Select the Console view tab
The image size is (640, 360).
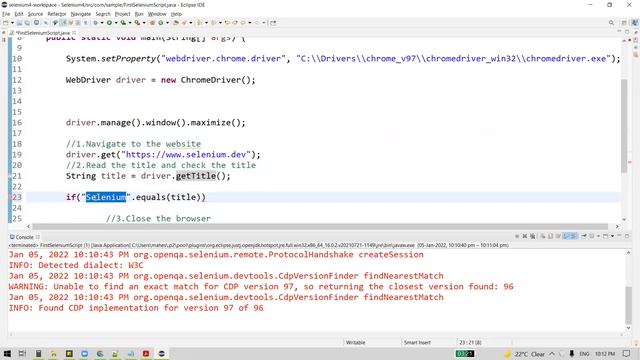pos(24,237)
